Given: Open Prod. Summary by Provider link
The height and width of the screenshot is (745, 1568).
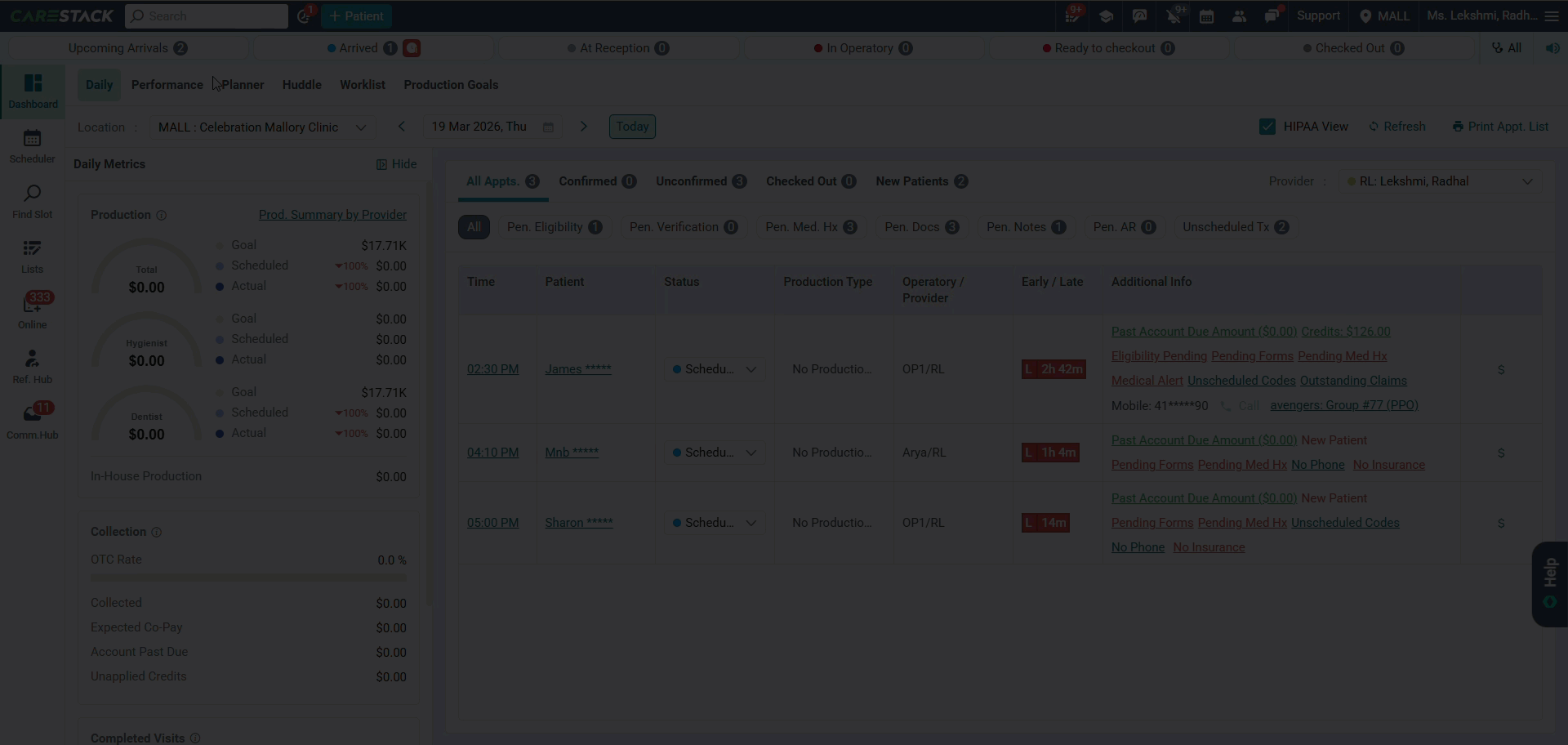Looking at the screenshot, I should pyautogui.click(x=332, y=215).
